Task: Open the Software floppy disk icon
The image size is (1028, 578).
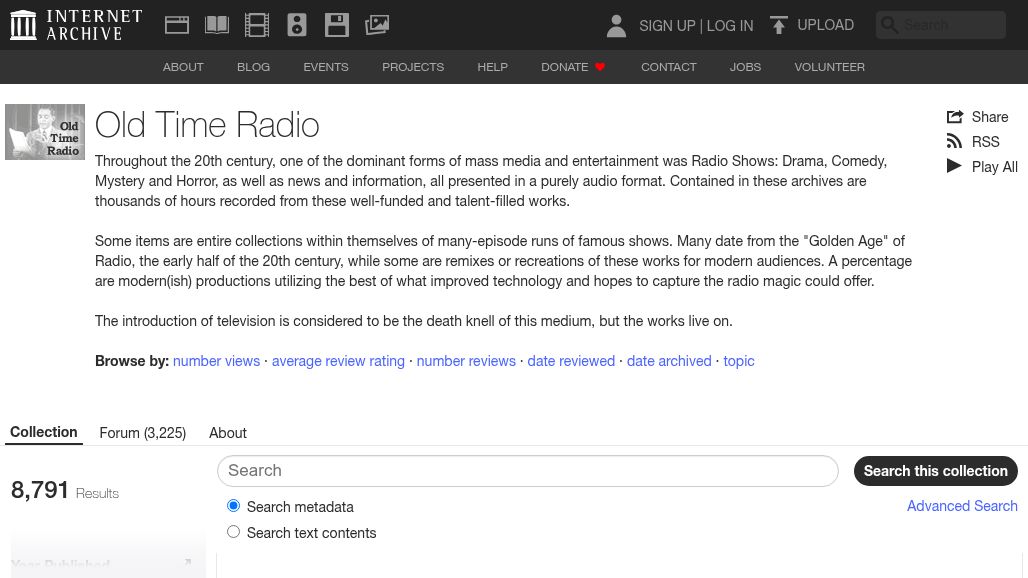Action: pos(337,25)
